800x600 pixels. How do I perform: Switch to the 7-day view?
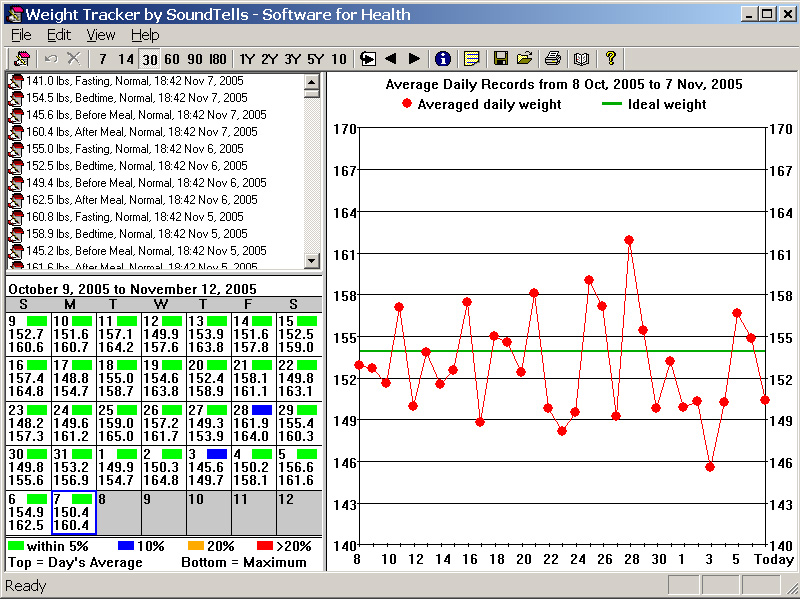click(103, 59)
